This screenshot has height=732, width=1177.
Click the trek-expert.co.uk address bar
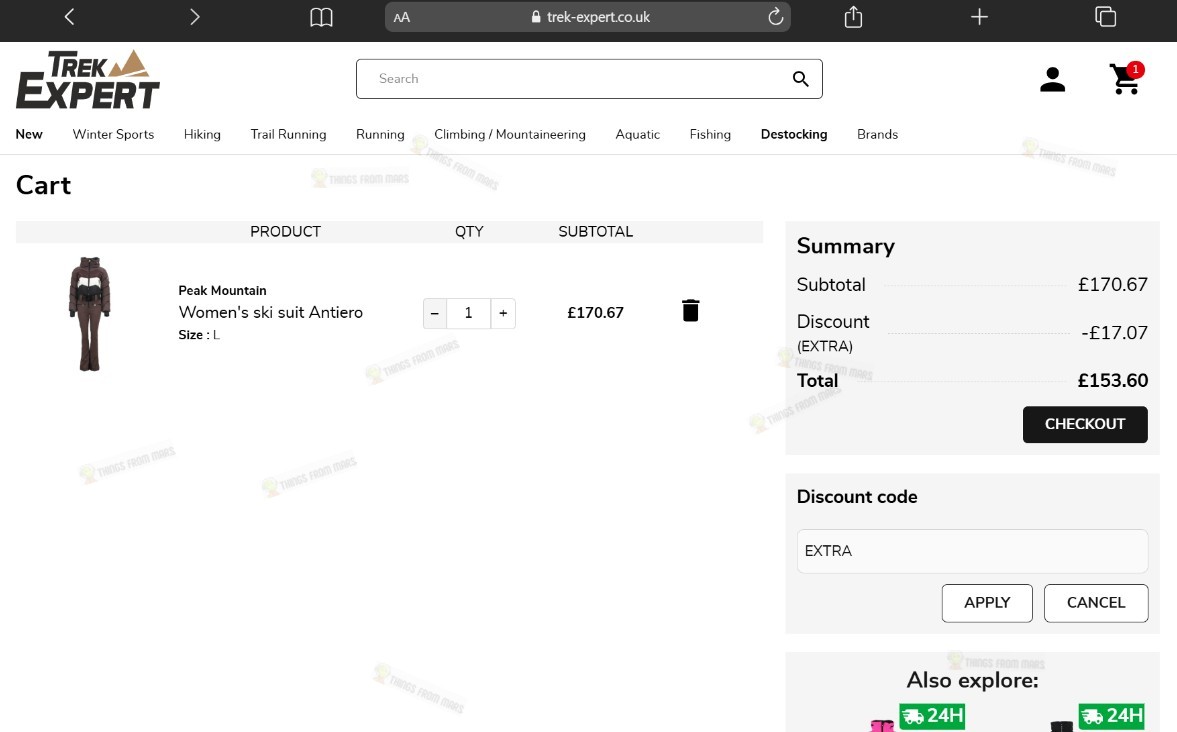pyautogui.click(x=588, y=17)
